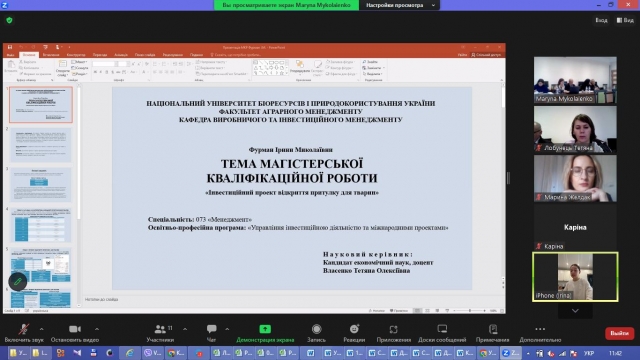Open the Participants panel in Zoom
Viewport: 640px width, 360px height.
160,333
